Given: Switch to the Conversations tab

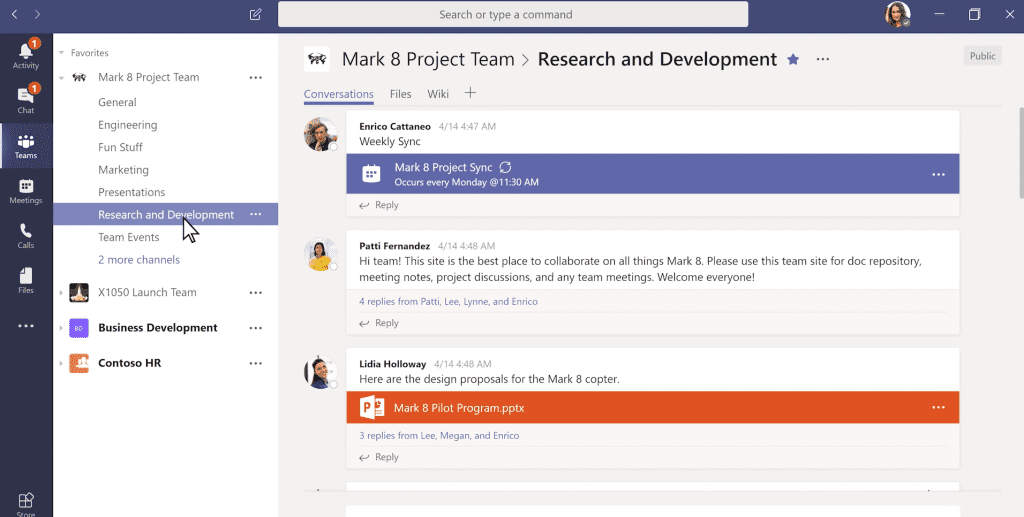Looking at the screenshot, I should click(338, 94).
